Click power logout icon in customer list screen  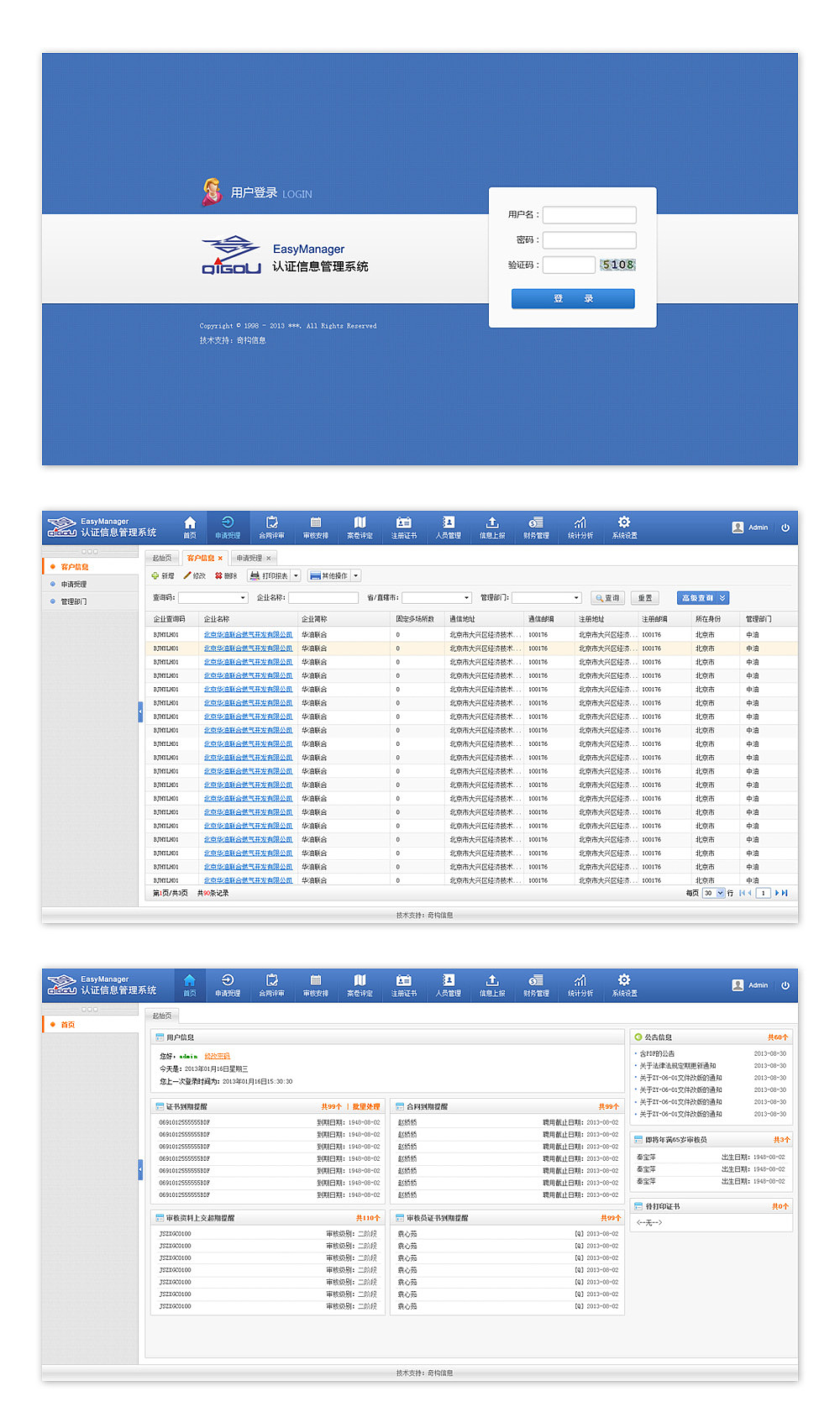(x=785, y=528)
